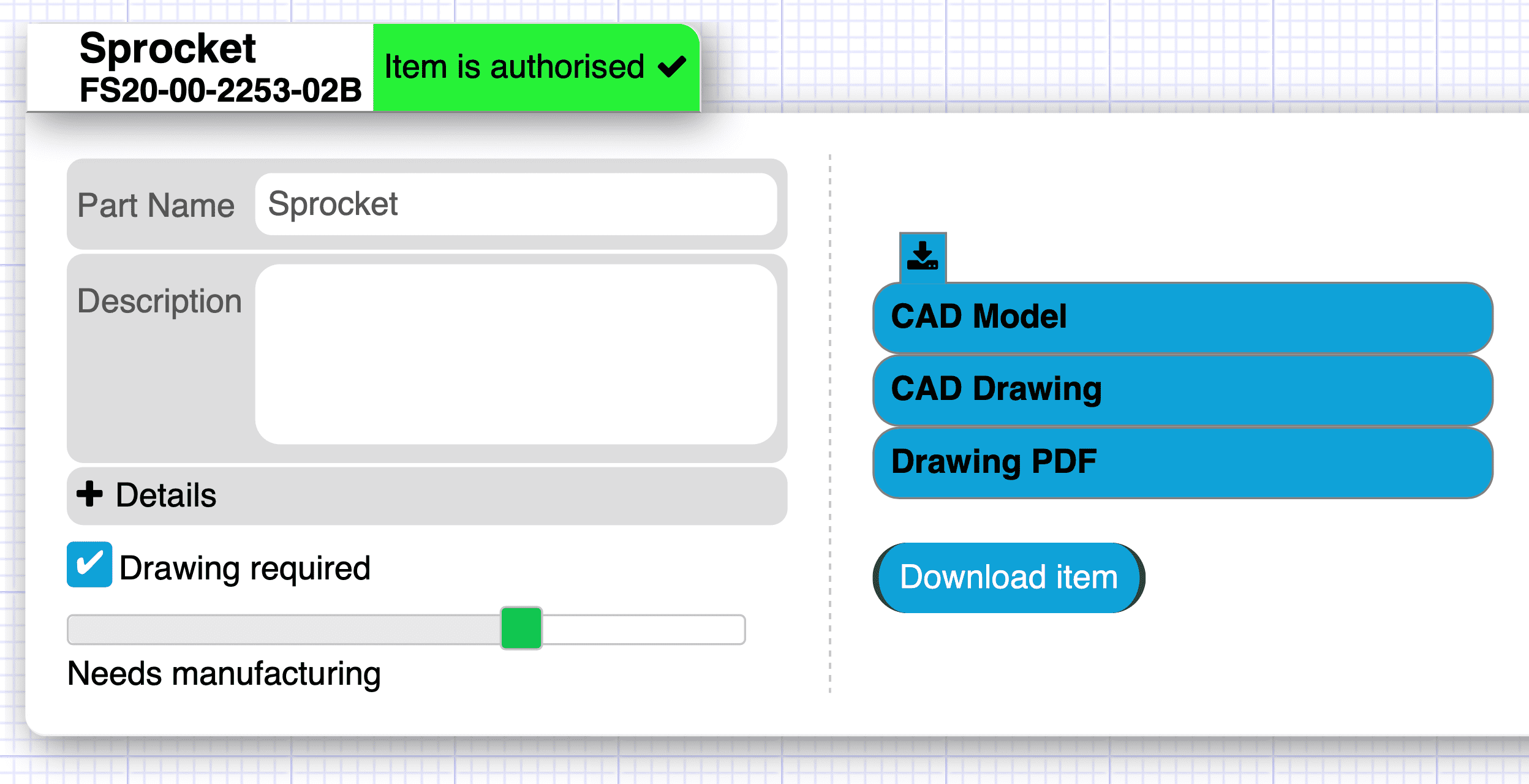Click the green manufacturing status slider handle

pos(521,628)
